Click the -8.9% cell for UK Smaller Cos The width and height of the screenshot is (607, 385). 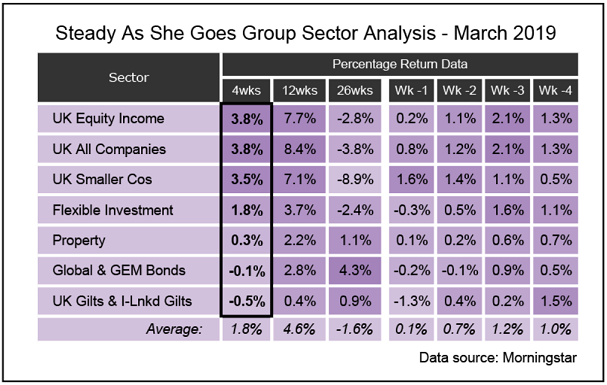355,179
